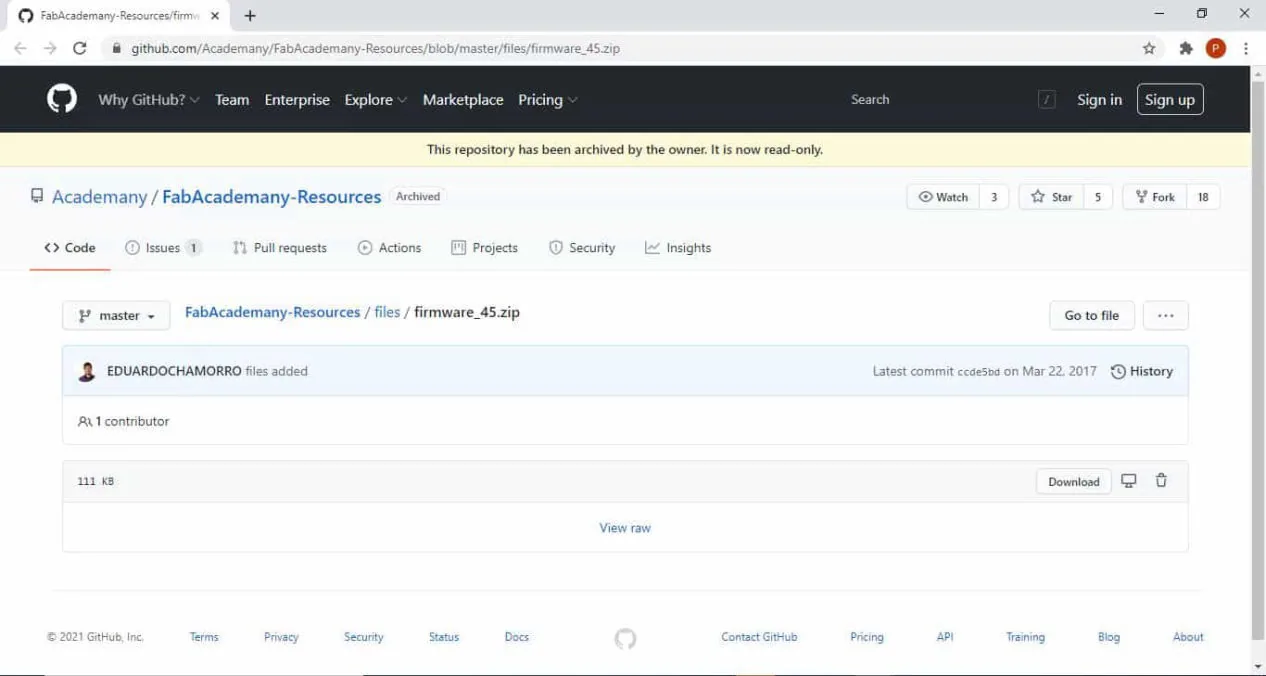Open the master branch selector
This screenshot has width=1266, height=676.
pos(116,316)
